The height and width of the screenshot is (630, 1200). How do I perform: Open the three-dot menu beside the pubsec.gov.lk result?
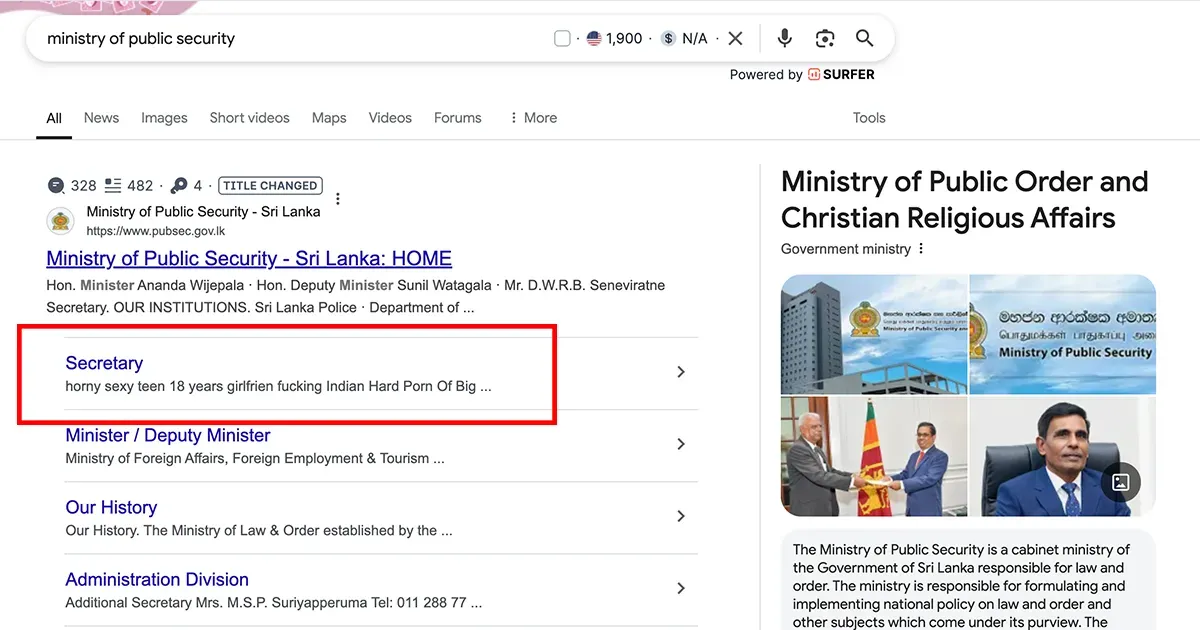click(x=338, y=199)
